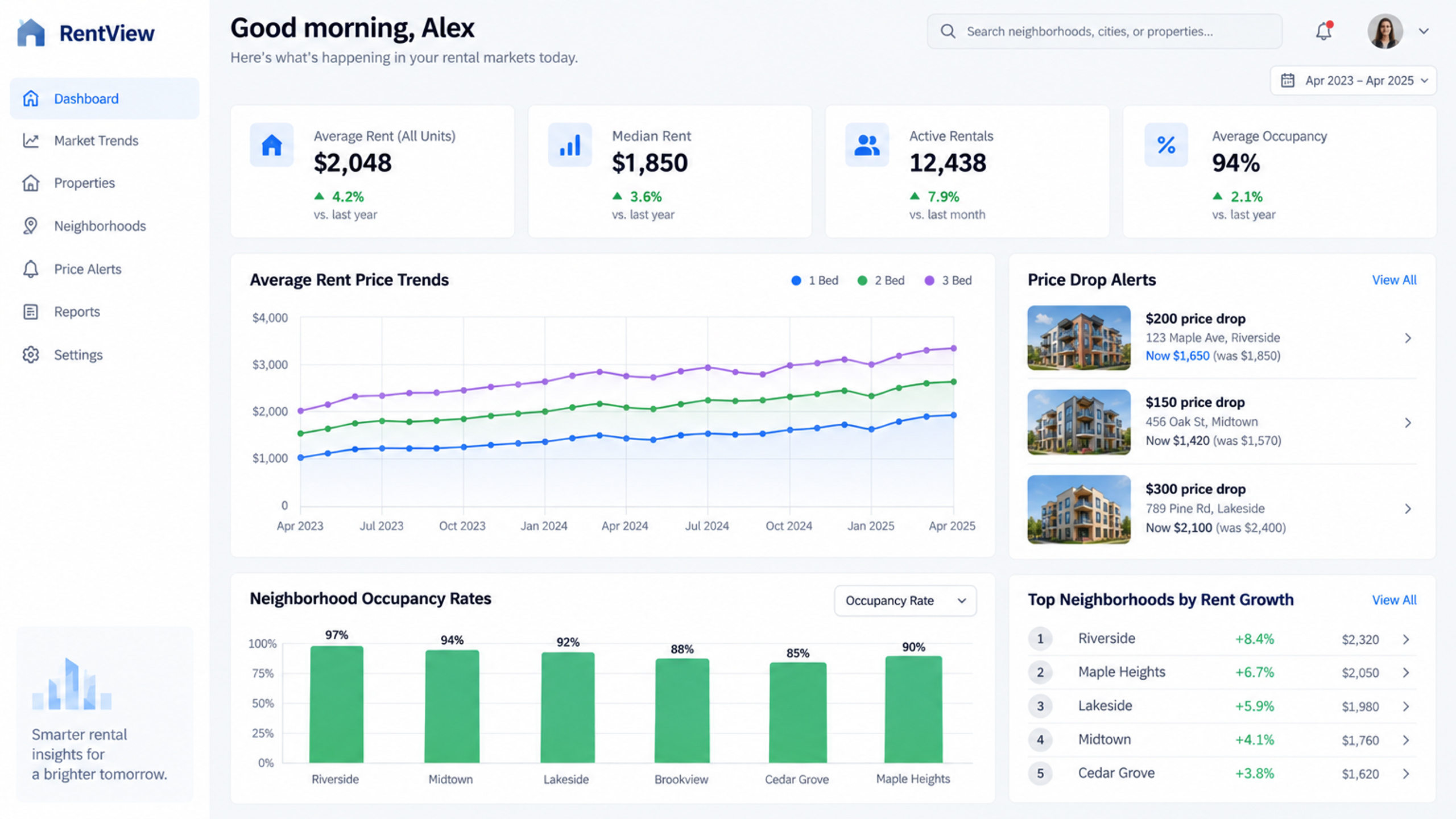Click the Average Rent home icon

[x=271, y=144]
